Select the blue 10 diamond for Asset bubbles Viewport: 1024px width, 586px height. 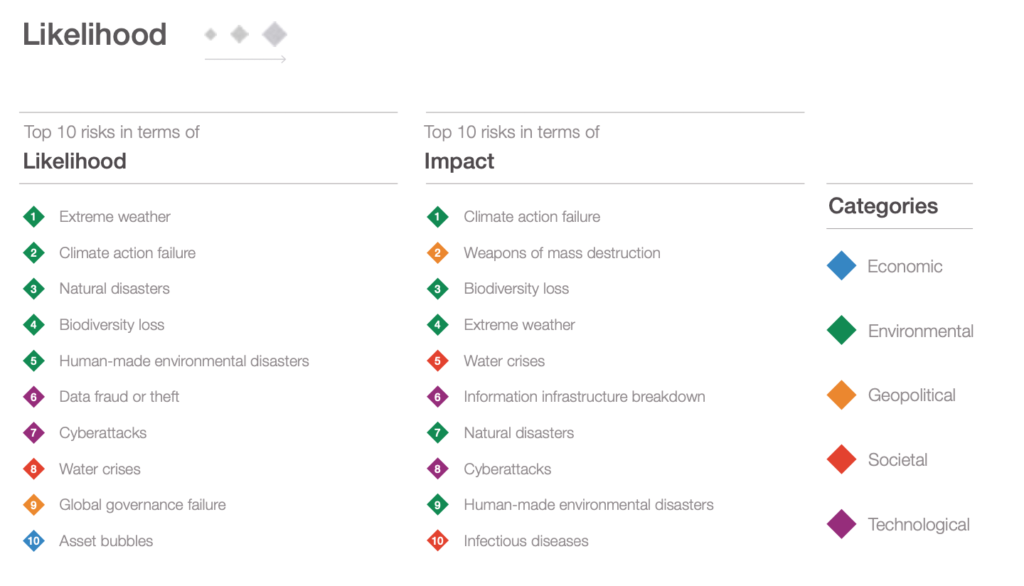pos(33,541)
